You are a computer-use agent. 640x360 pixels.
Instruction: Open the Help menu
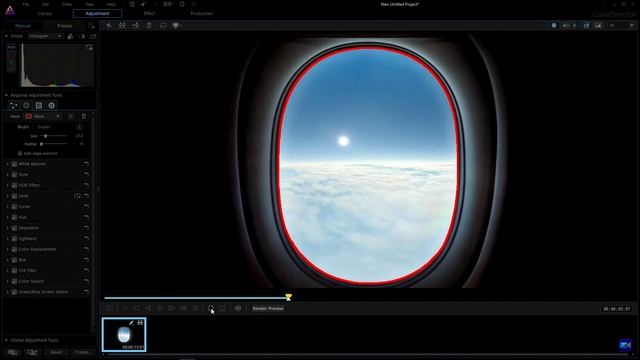(x=111, y=4)
